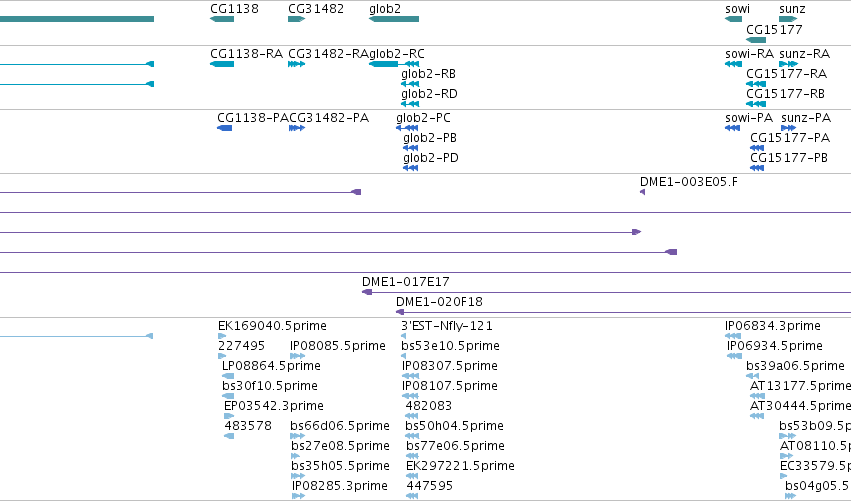Select the sunz gene arrow
Viewport: 851px width, 501px height.
[788, 19]
